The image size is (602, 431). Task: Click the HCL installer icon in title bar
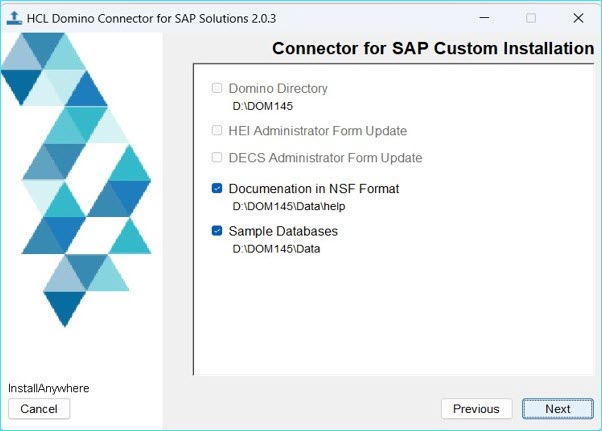point(15,18)
